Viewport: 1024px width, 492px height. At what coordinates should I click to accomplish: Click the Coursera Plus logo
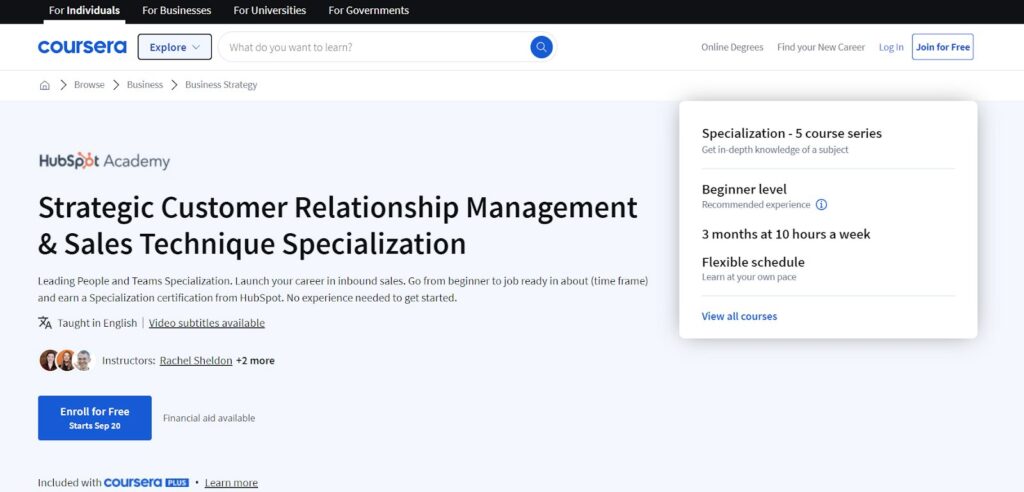146,483
